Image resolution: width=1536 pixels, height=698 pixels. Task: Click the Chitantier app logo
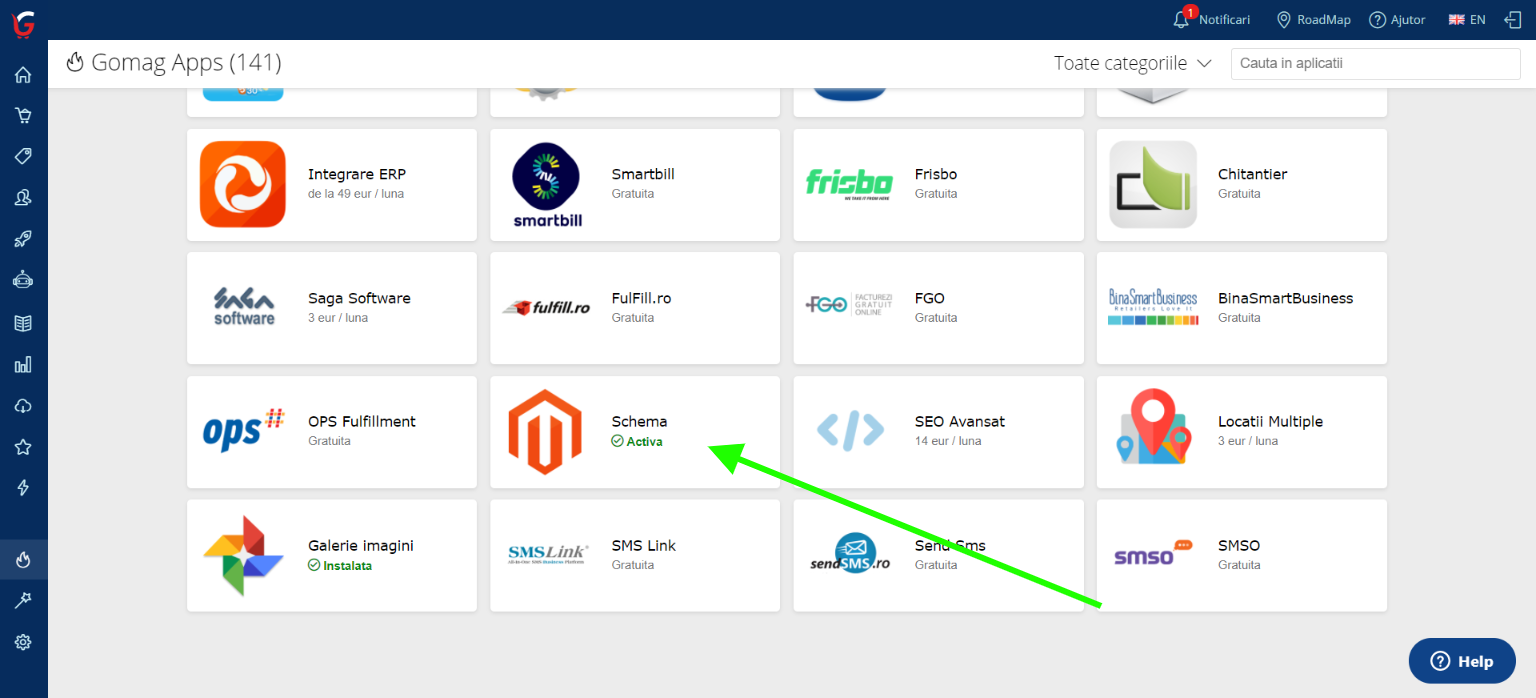[x=1153, y=184]
